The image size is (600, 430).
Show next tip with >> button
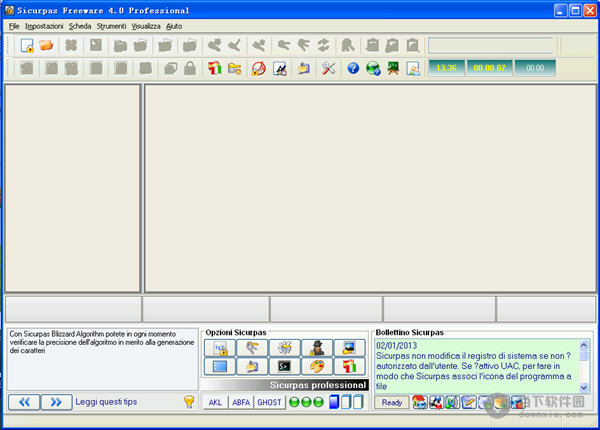pyautogui.click(x=56, y=402)
